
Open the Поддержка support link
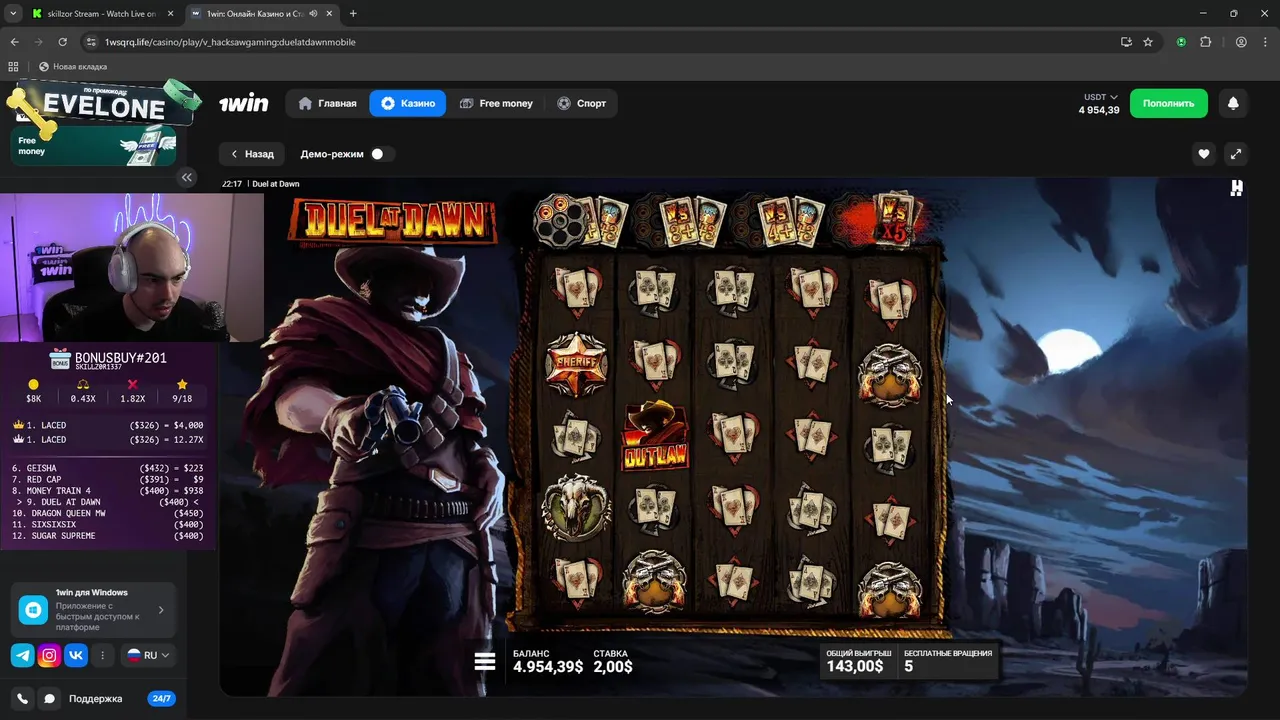click(x=96, y=699)
